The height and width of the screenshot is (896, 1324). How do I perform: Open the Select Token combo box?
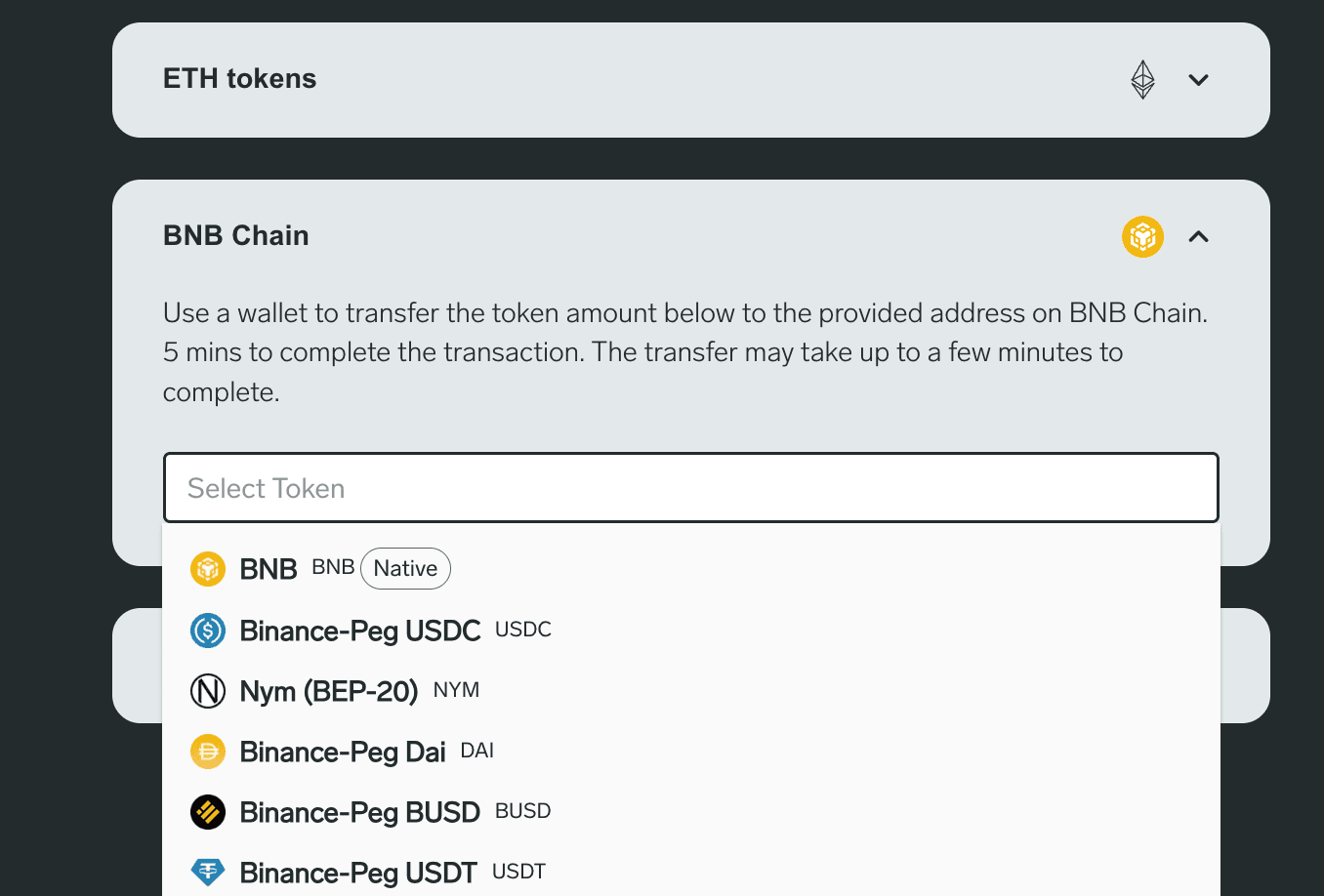tap(690, 488)
